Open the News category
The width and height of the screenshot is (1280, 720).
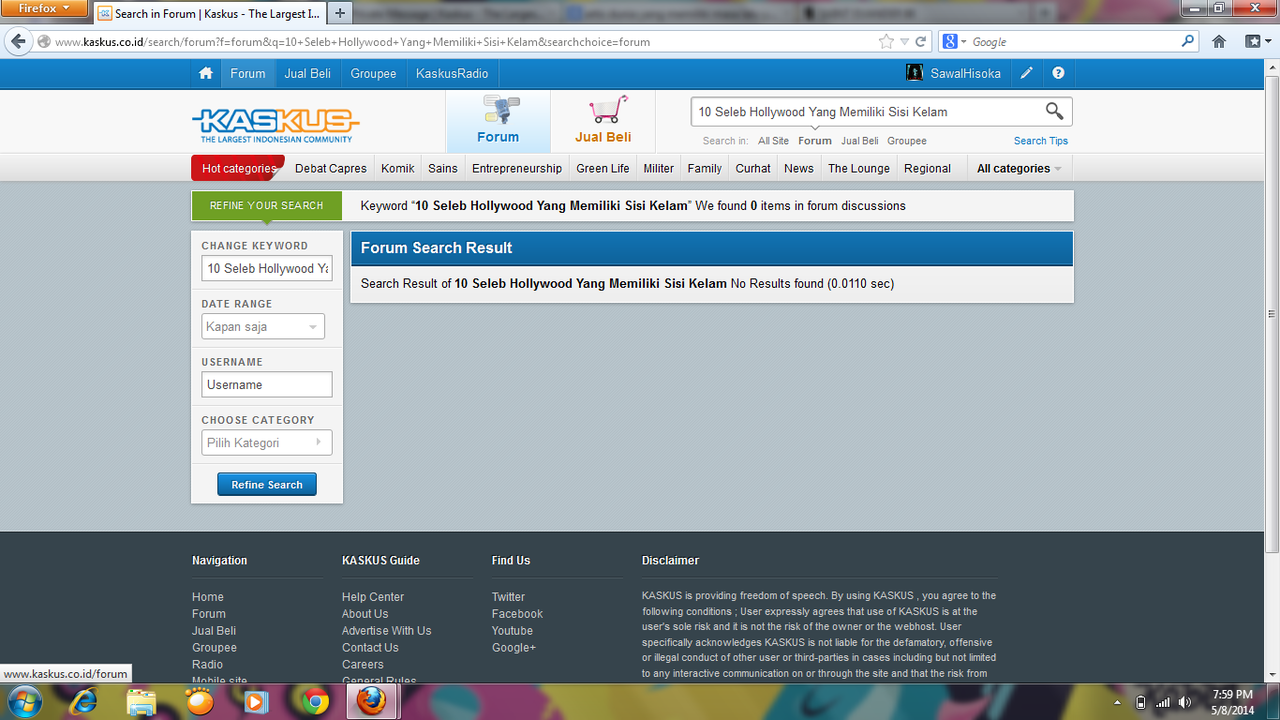pos(799,168)
